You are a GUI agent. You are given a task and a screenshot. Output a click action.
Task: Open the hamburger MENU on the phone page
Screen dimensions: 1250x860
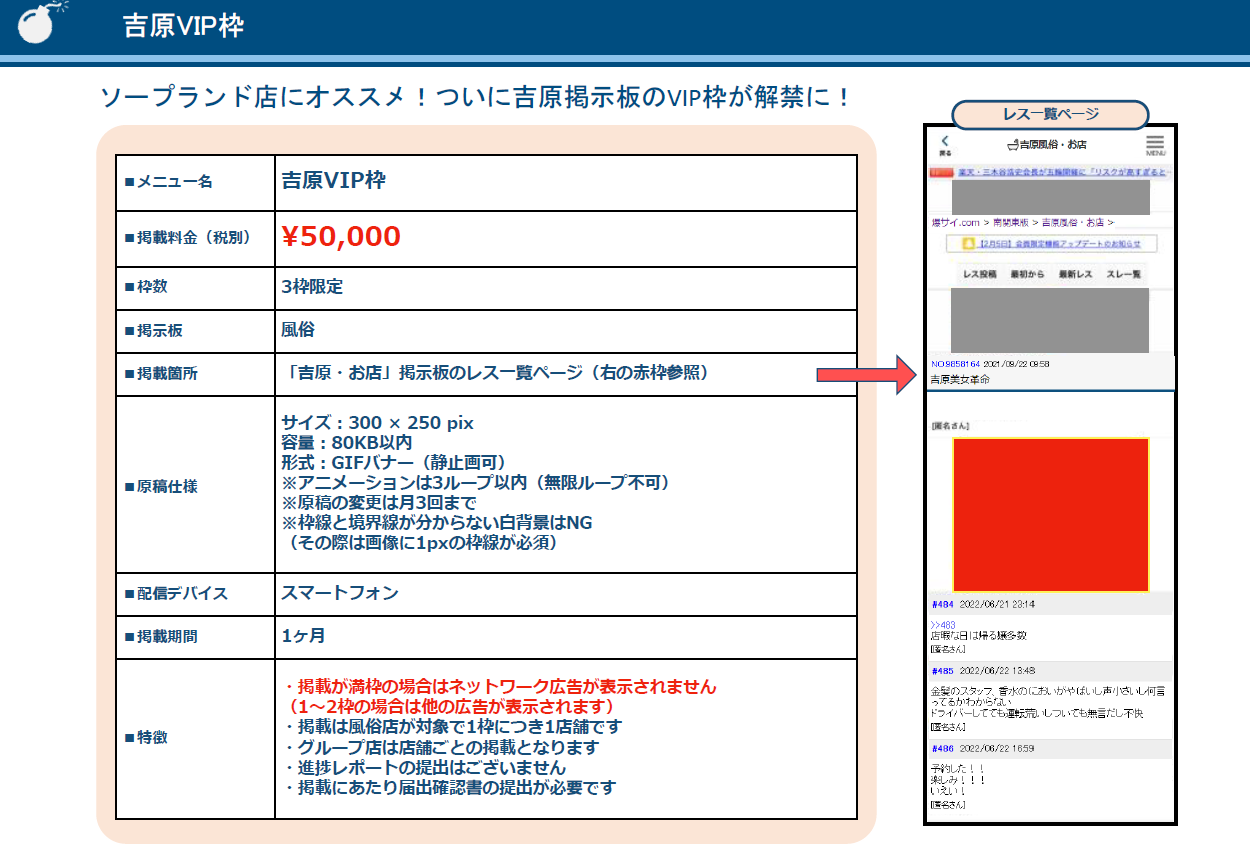(1155, 144)
